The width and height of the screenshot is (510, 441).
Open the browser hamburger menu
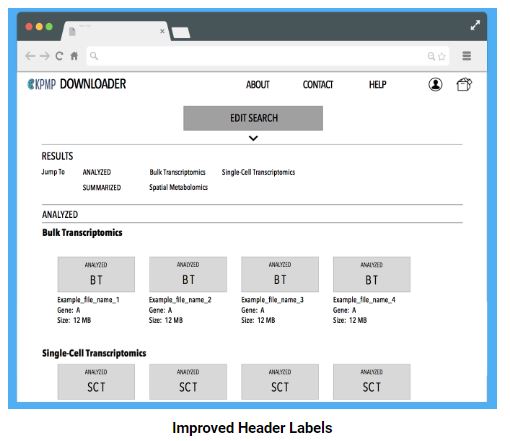click(x=466, y=56)
